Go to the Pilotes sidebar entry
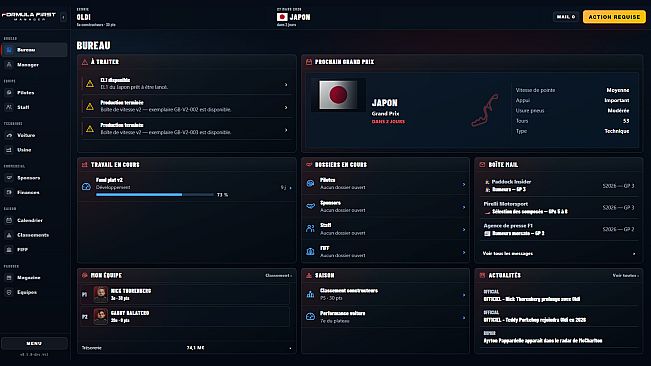This screenshot has height=366, width=651. [34, 93]
